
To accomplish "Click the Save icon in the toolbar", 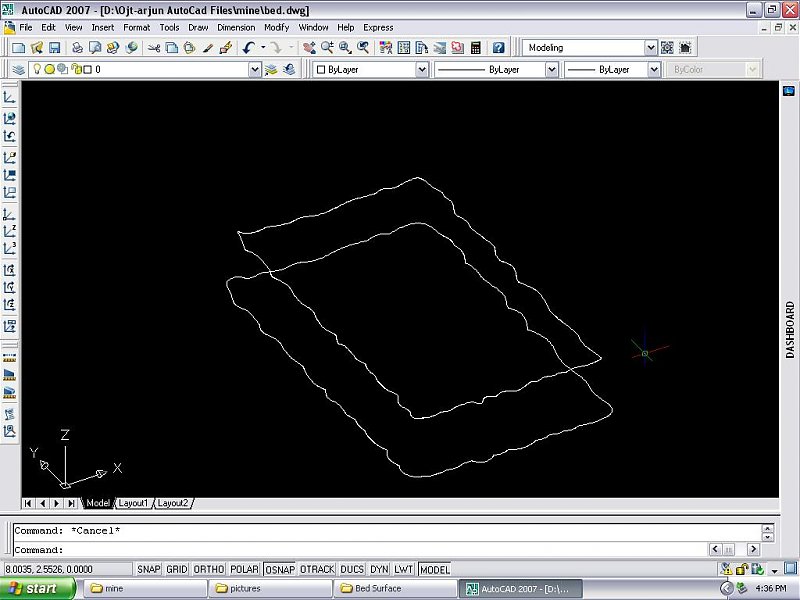I will tap(55, 48).
